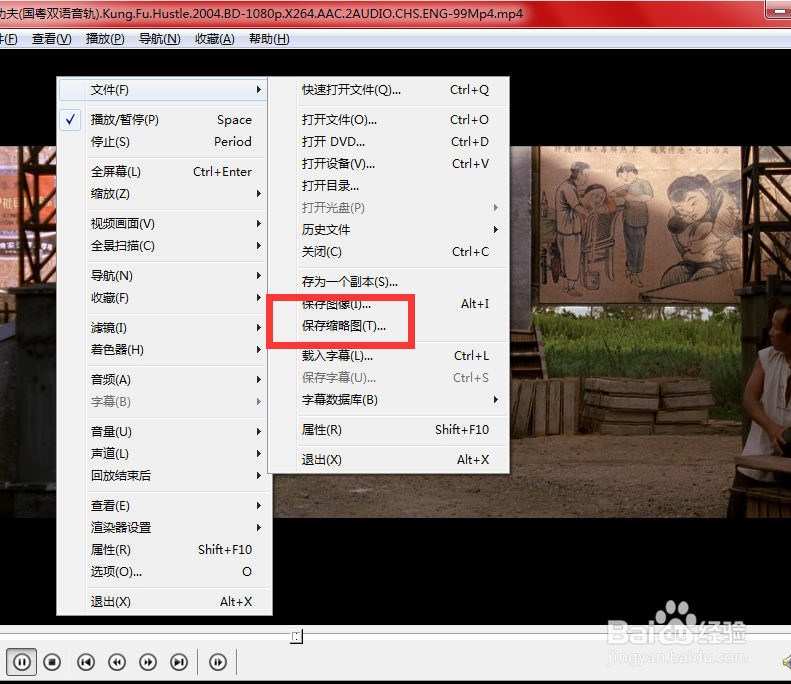Open the 查看(E) submenu
Screen dimensions: 791x684
click(x=163, y=506)
